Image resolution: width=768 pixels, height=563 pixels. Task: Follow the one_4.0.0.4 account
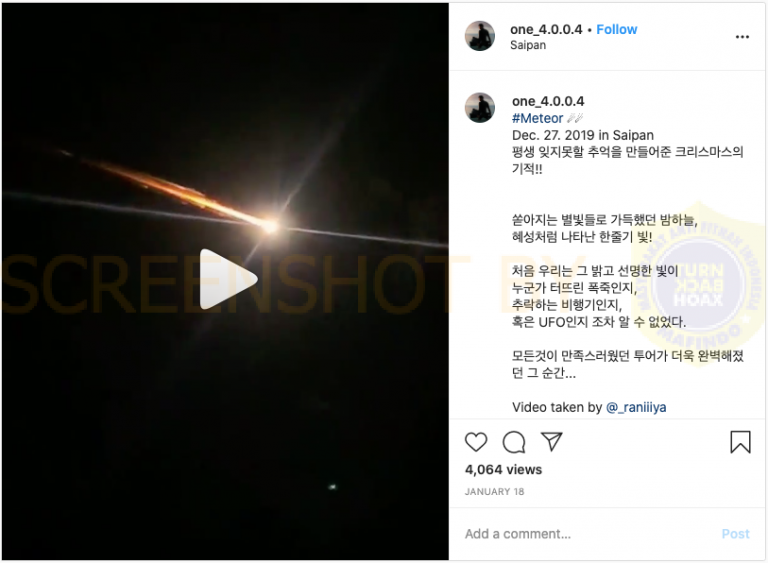[x=617, y=29]
